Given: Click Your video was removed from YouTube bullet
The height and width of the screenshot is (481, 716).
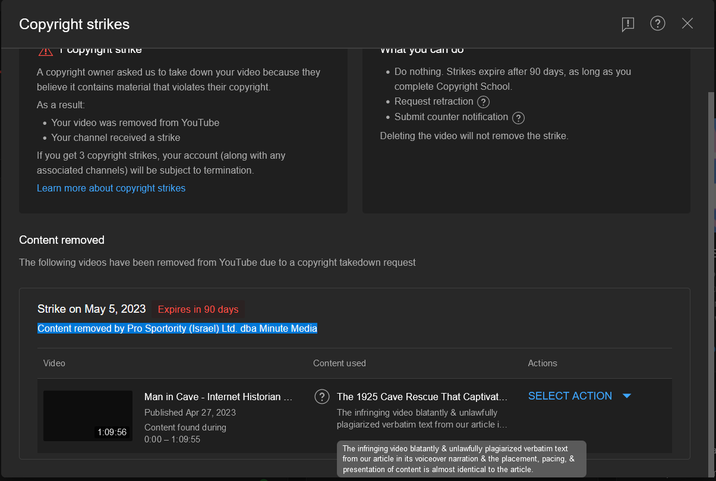Looking at the screenshot, I should click(135, 123).
